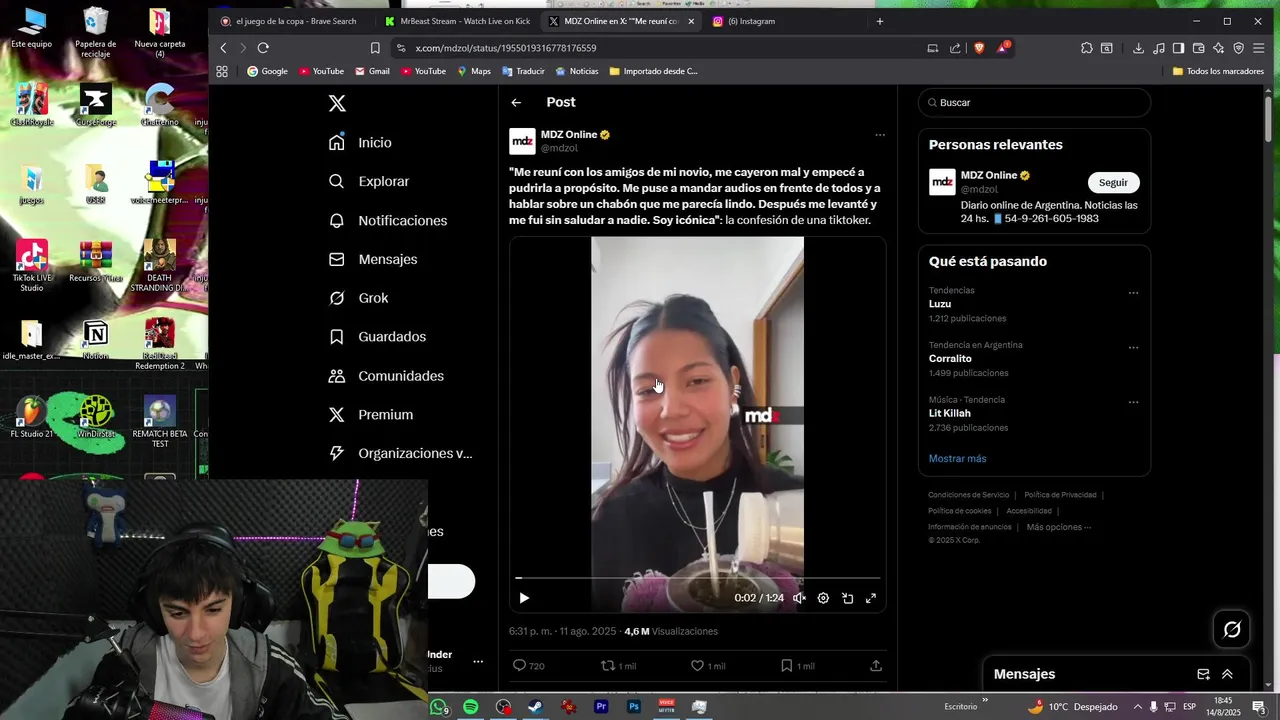This screenshot has width=1280, height=720.
Task: Reload the page
Action: pyautogui.click(x=263, y=48)
